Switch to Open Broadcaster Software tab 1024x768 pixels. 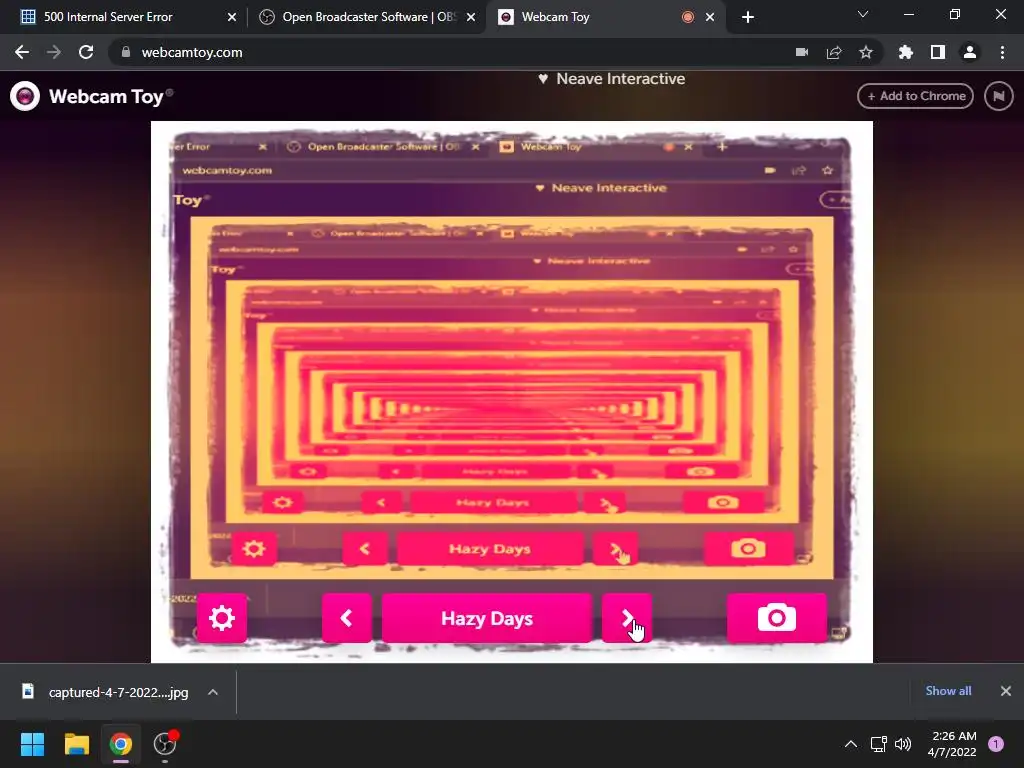369,17
